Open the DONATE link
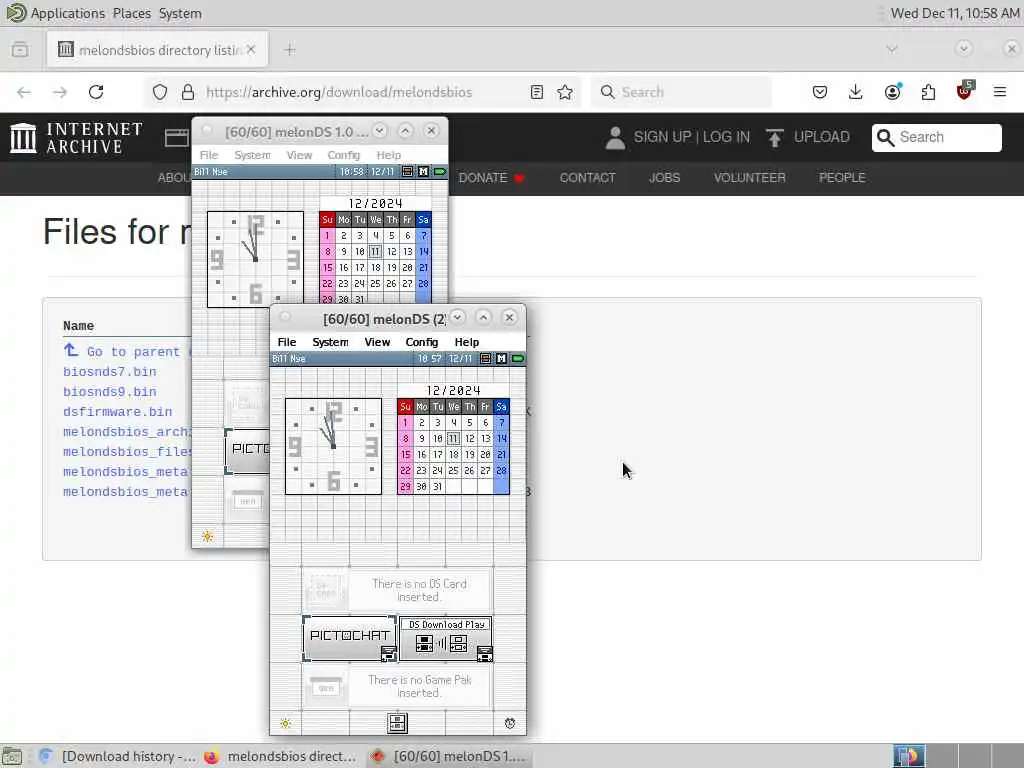Viewport: 1024px width, 768px height. point(491,178)
